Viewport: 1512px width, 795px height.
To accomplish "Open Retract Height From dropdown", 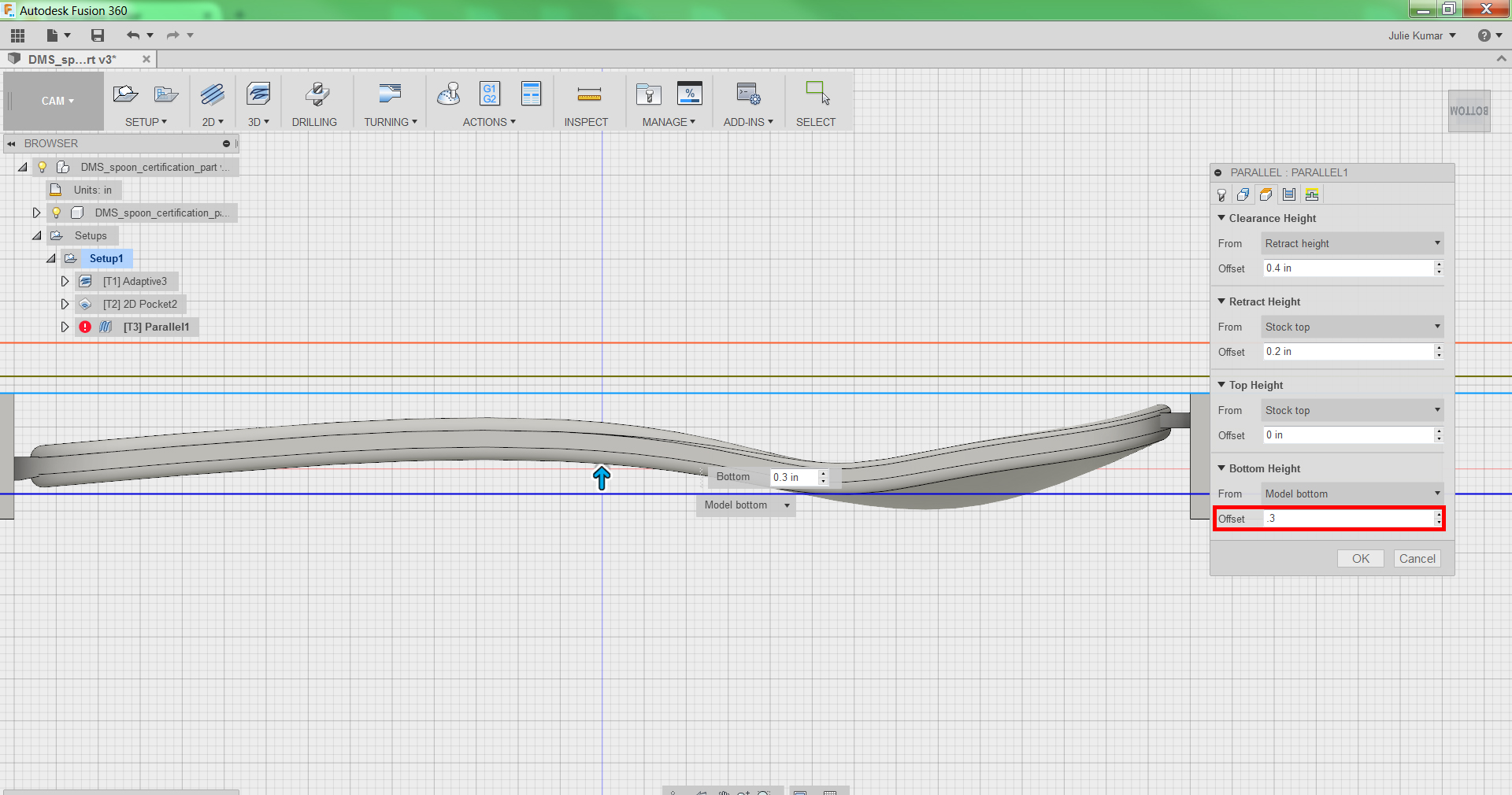I will [x=1352, y=327].
